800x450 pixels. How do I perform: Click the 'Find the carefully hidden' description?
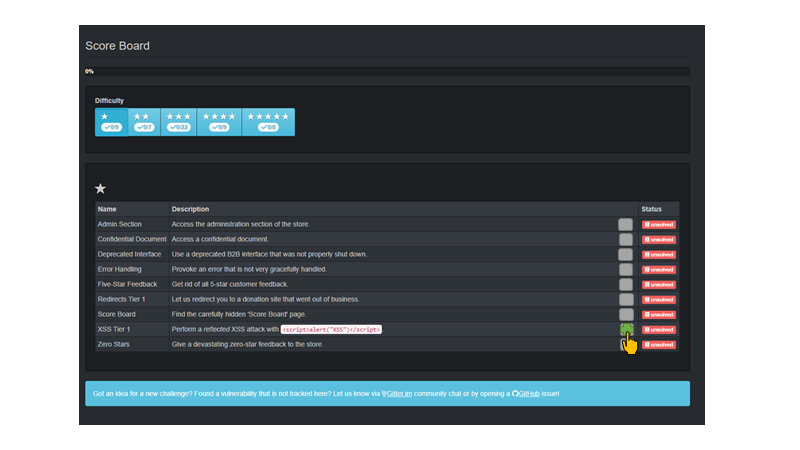coord(239,314)
